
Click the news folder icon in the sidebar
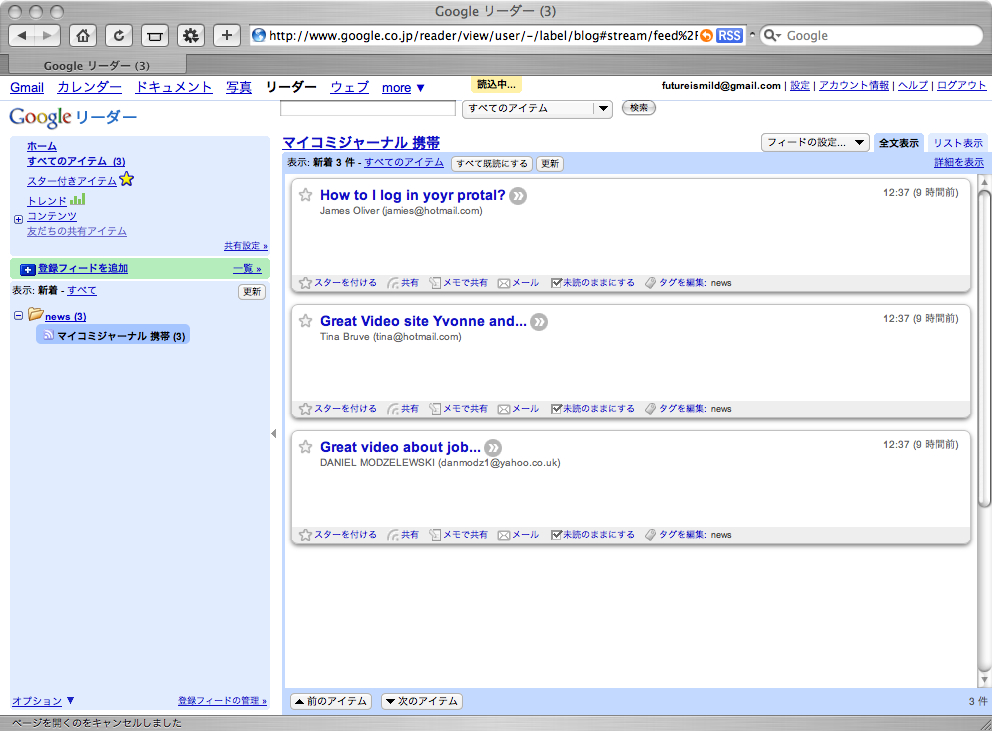(35, 314)
